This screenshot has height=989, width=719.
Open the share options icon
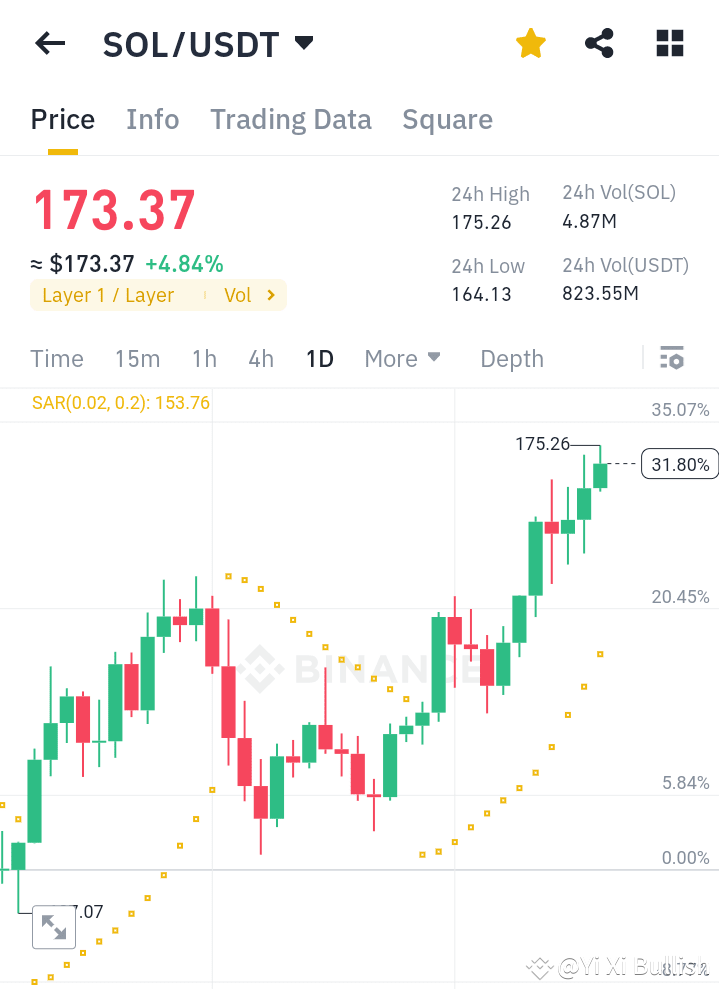(599, 43)
